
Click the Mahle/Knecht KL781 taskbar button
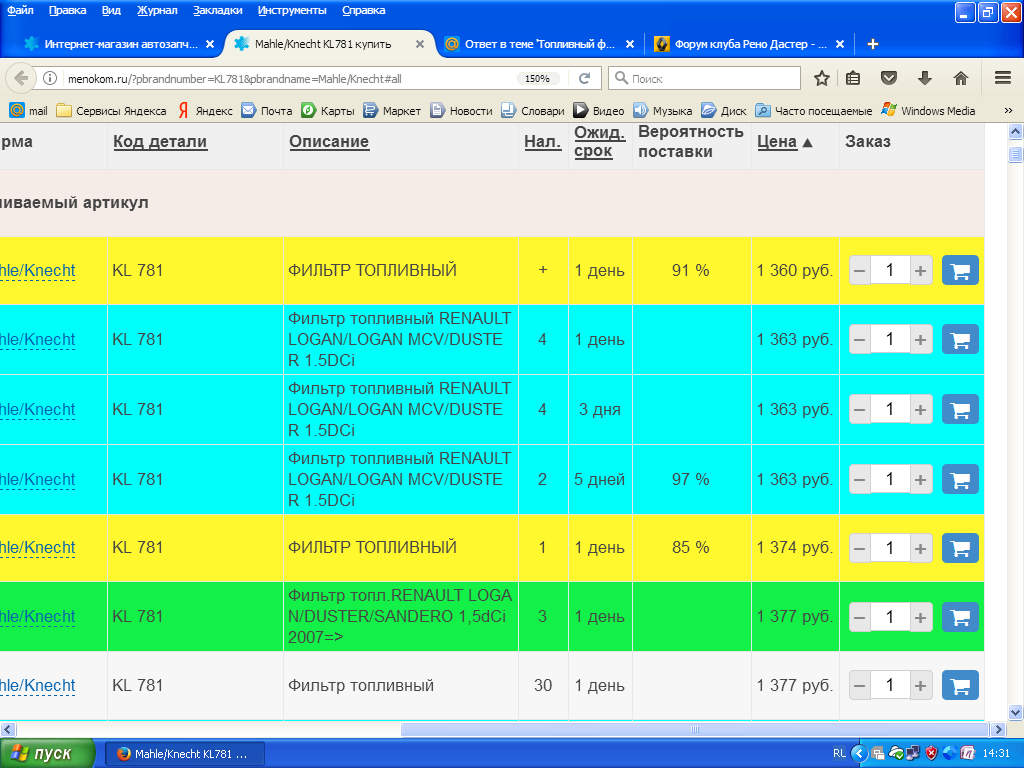click(x=185, y=754)
